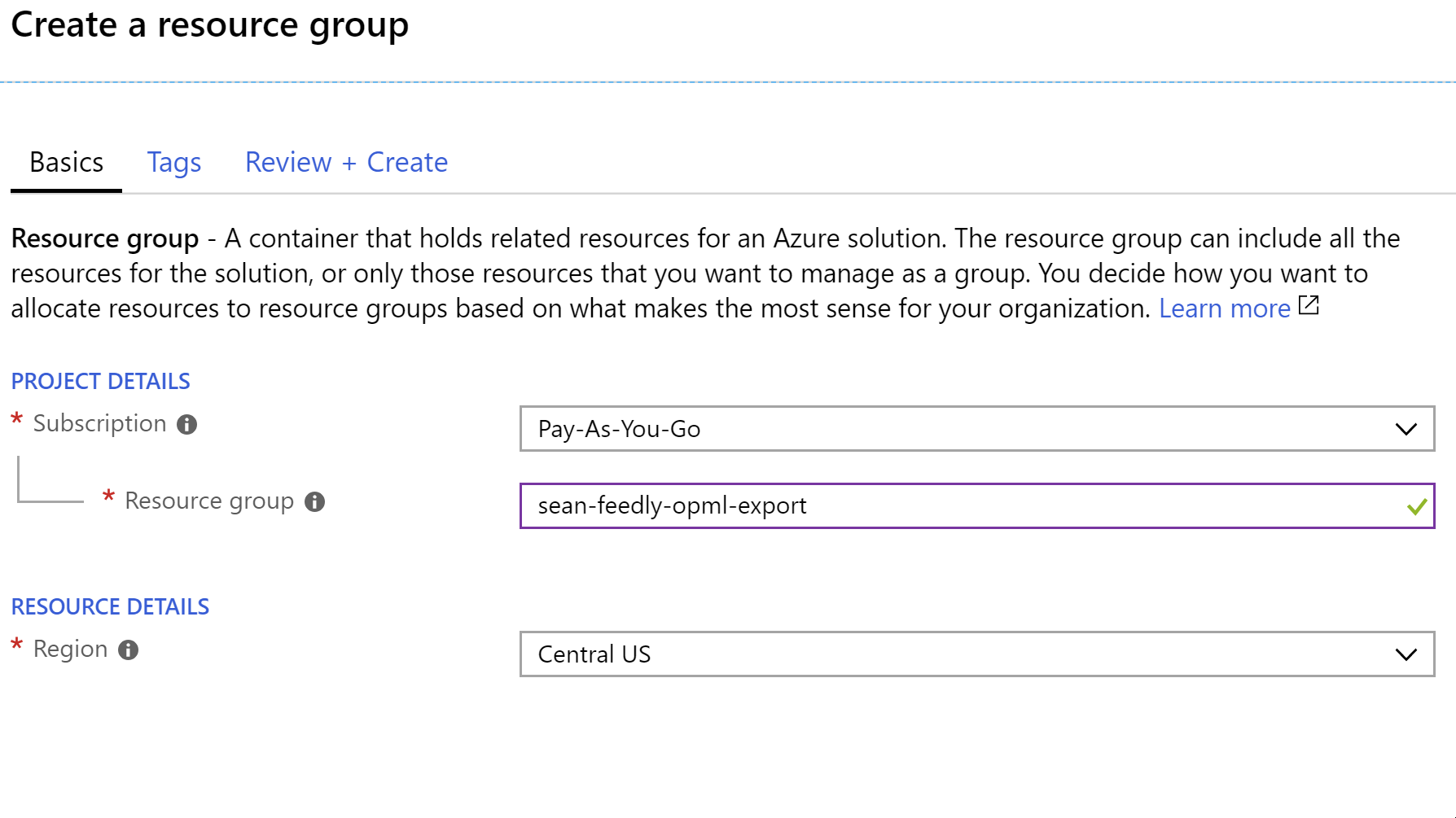Switch to the Tags tab
1456x818 pixels.
(x=173, y=162)
